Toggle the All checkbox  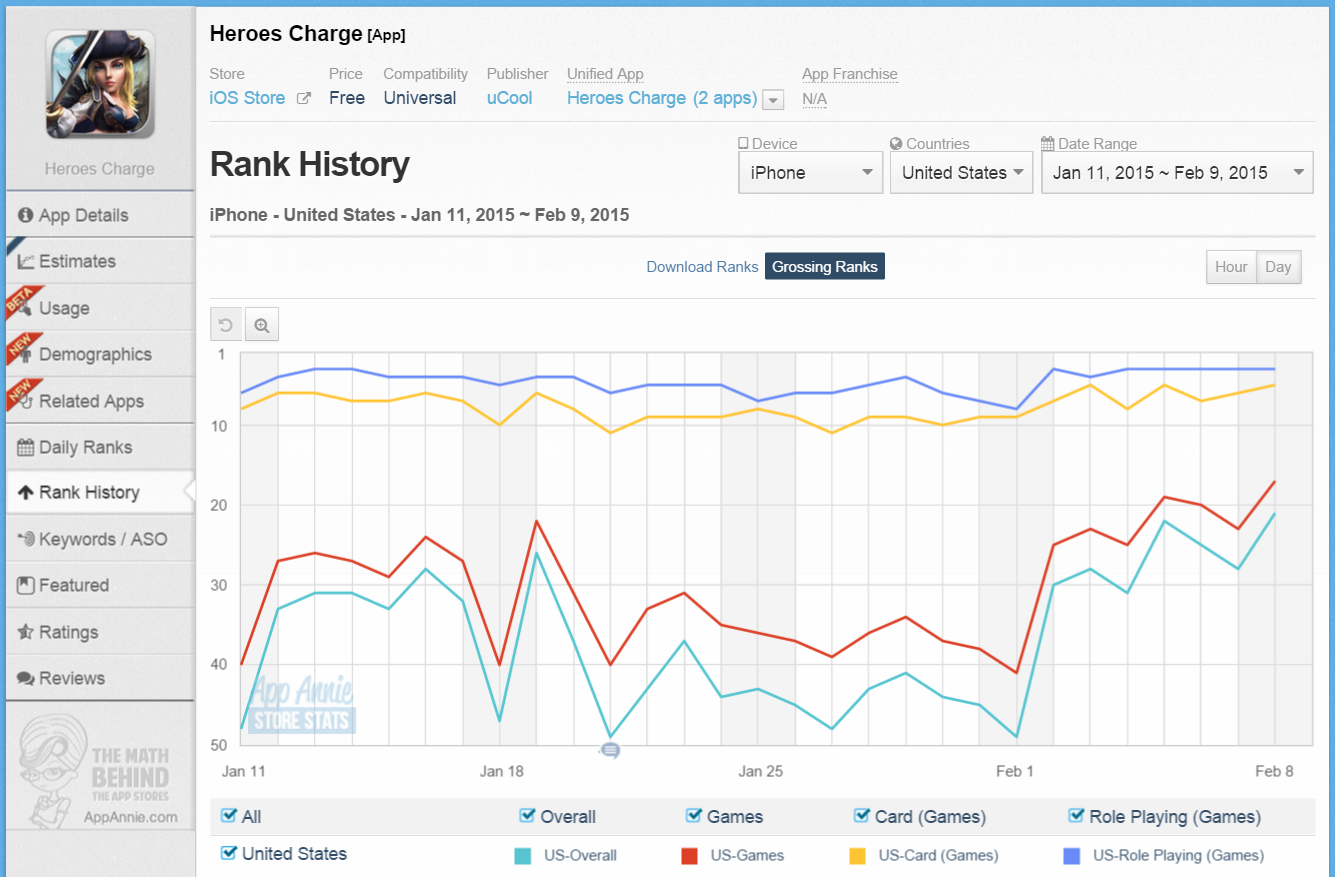point(228,816)
